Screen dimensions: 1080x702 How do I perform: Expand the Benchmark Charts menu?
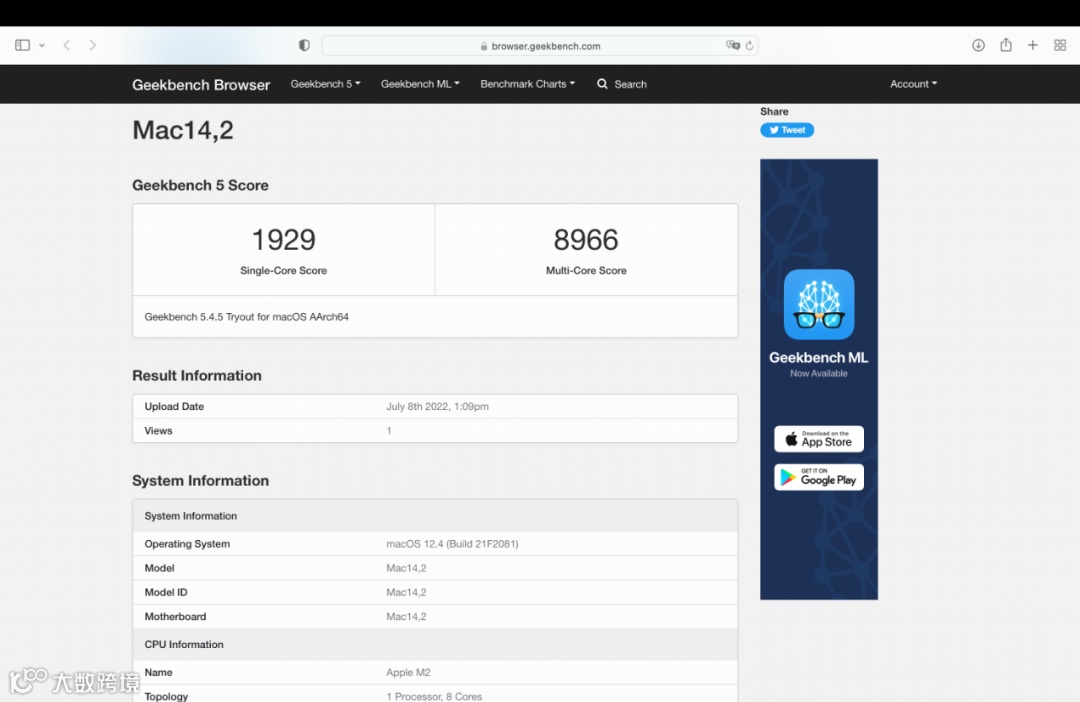click(x=528, y=84)
